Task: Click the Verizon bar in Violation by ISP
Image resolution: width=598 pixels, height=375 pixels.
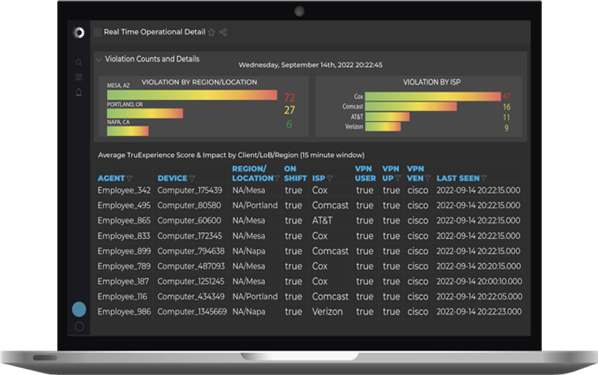Action: tap(383, 127)
